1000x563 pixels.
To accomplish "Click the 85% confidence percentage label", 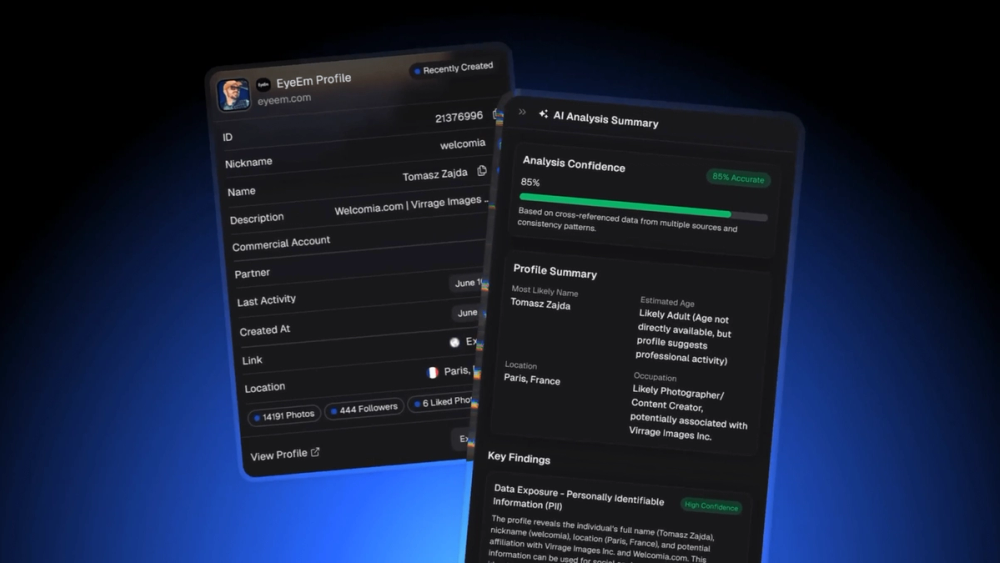I will pos(530,182).
